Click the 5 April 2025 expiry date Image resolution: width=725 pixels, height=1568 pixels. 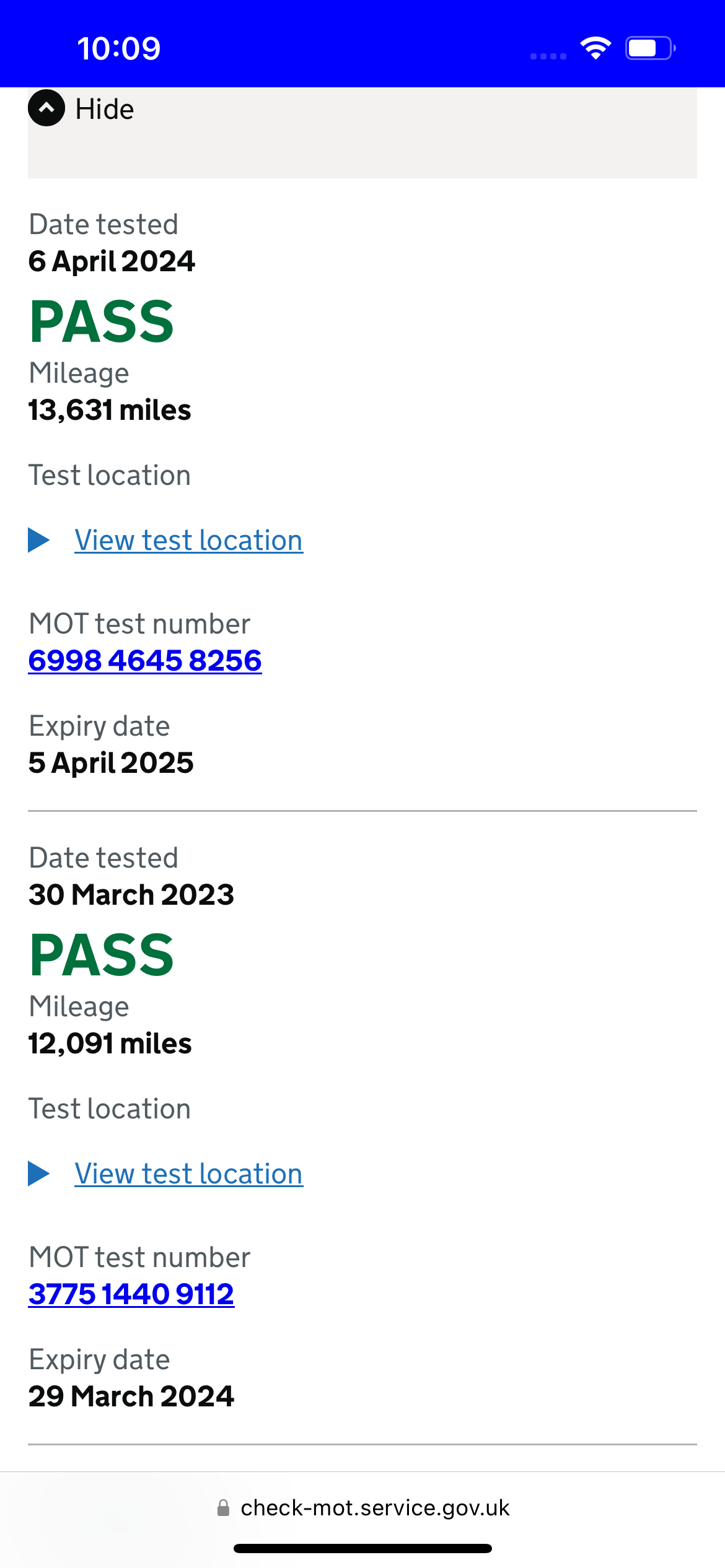(111, 762)
